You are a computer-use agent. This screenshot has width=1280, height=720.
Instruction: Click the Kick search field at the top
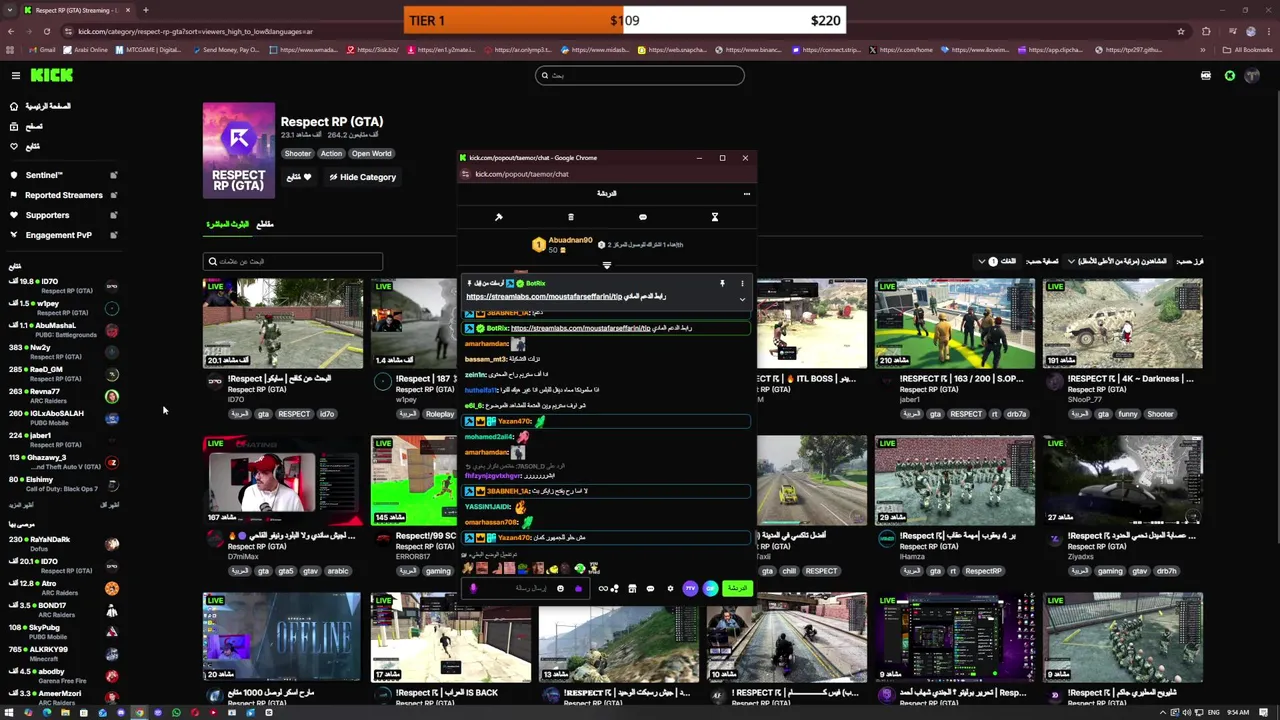click(x=640, y=75)
